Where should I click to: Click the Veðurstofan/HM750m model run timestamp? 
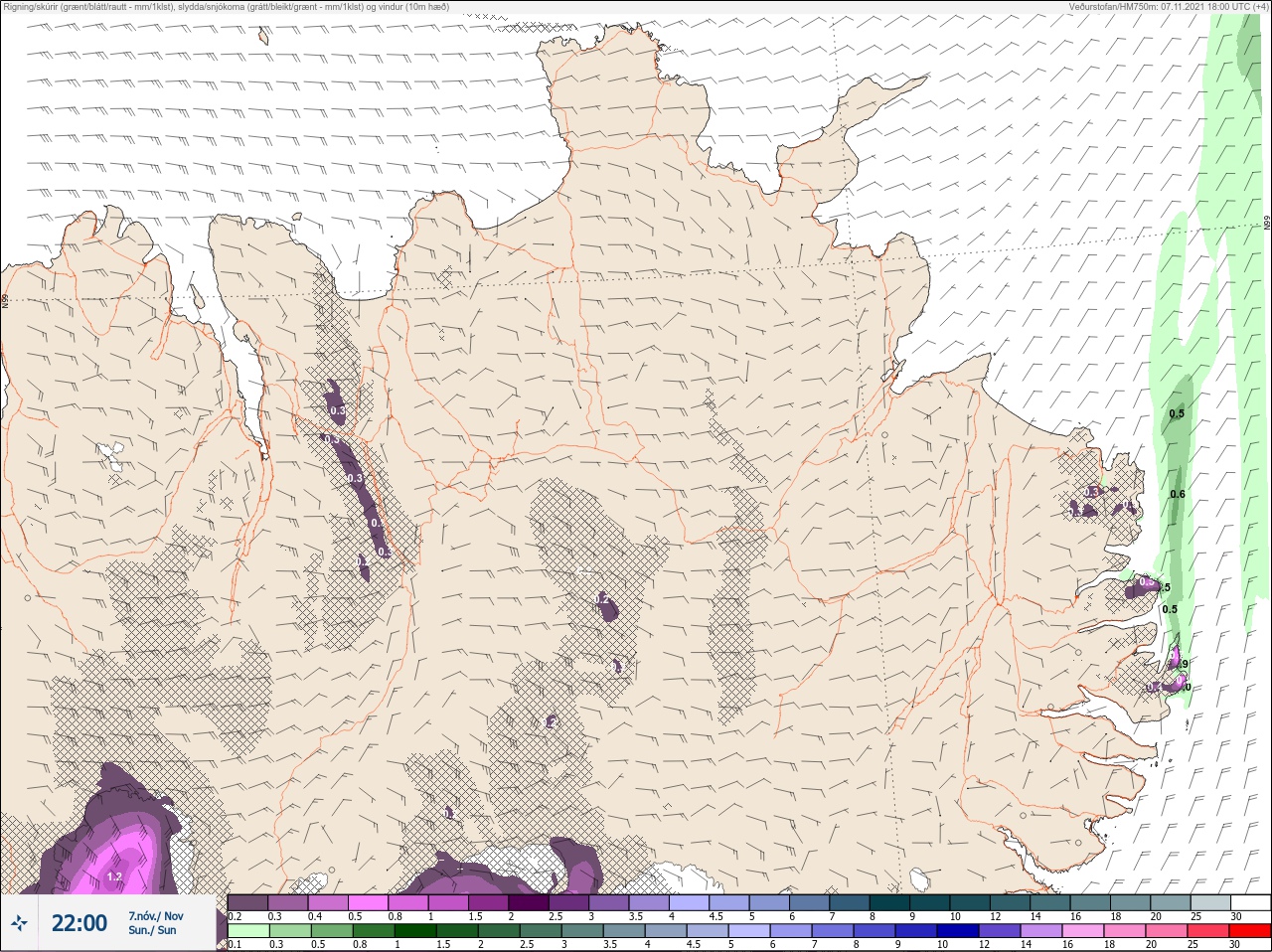pyautogui.click(x=1168, y=6)
